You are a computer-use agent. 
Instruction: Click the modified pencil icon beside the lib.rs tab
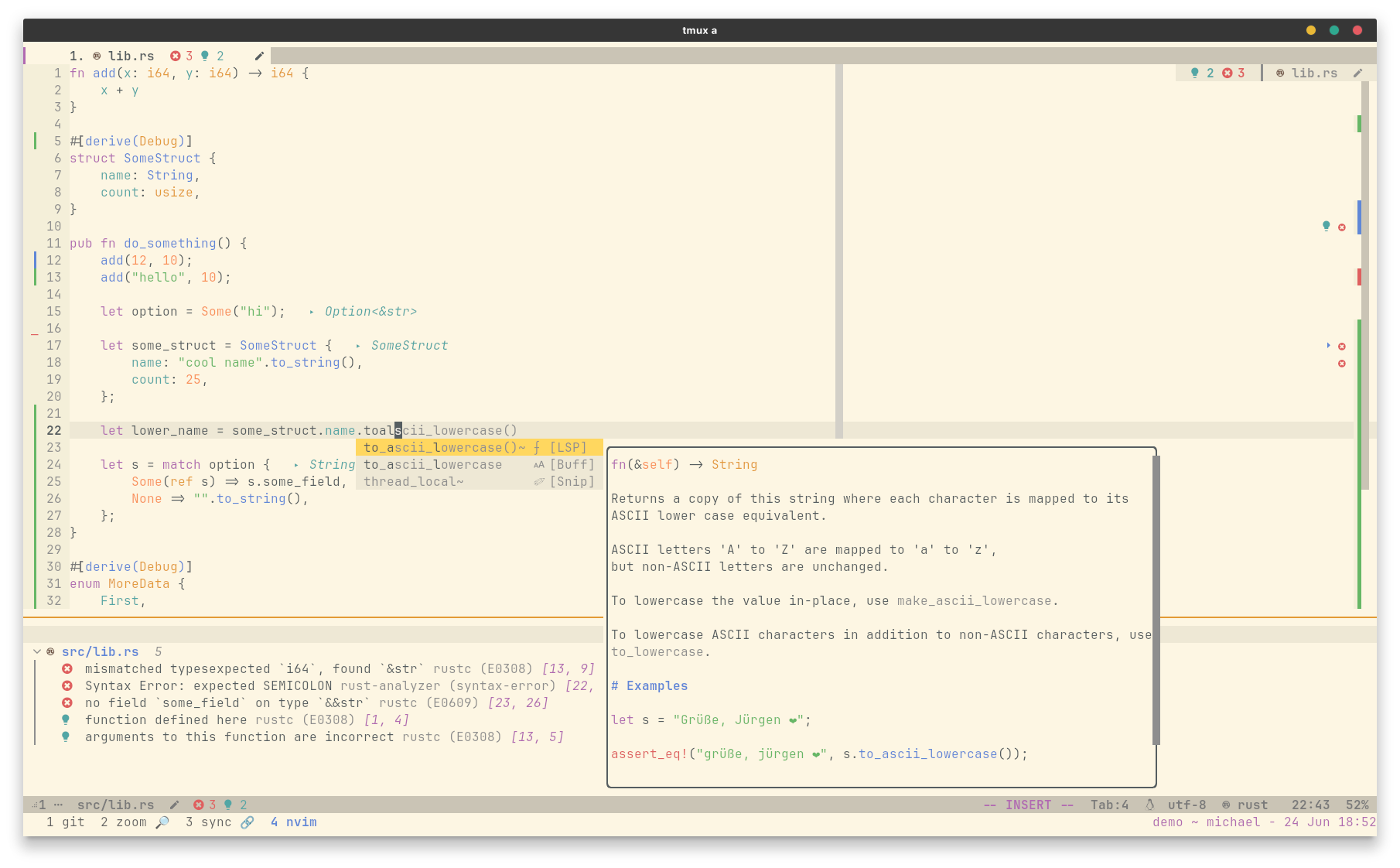259,56
